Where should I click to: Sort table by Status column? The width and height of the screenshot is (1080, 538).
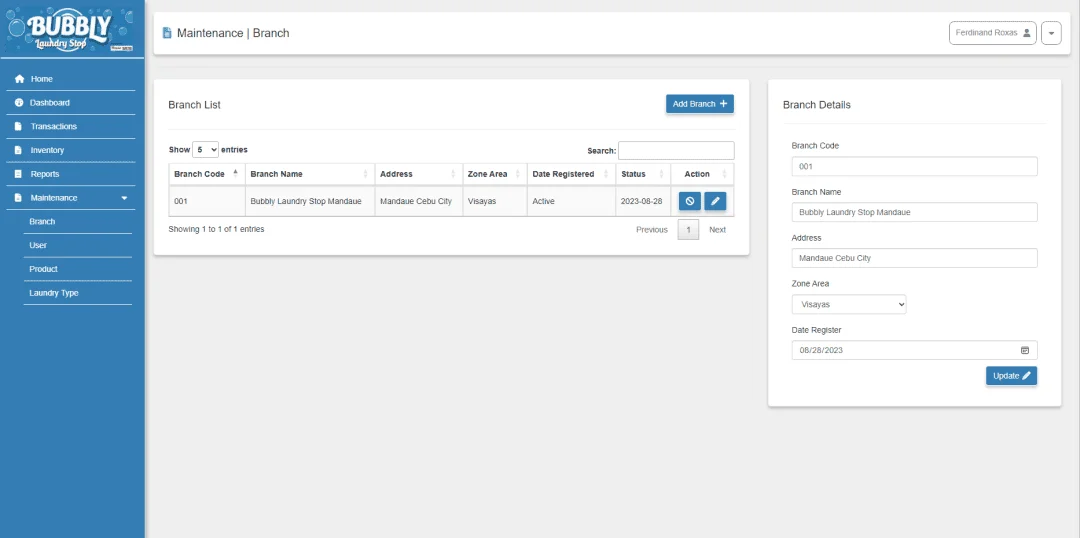coord(643,174)
